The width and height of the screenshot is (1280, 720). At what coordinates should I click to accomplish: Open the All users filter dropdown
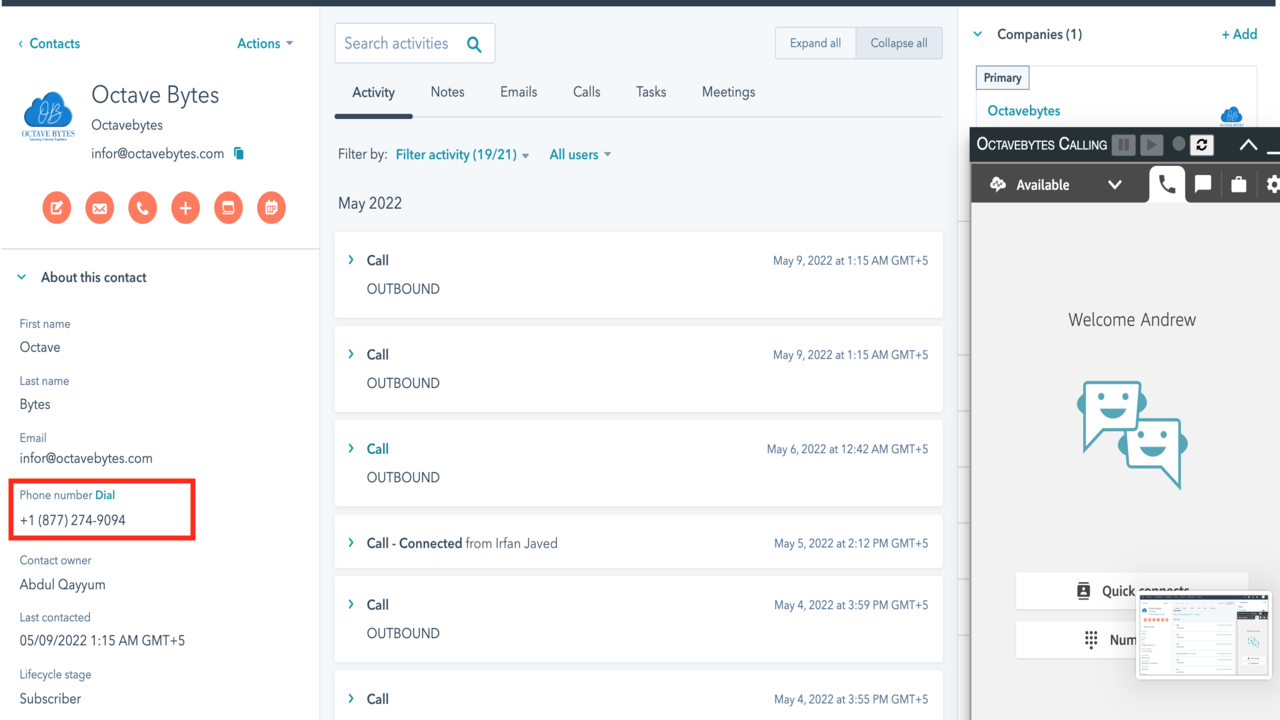580,155
